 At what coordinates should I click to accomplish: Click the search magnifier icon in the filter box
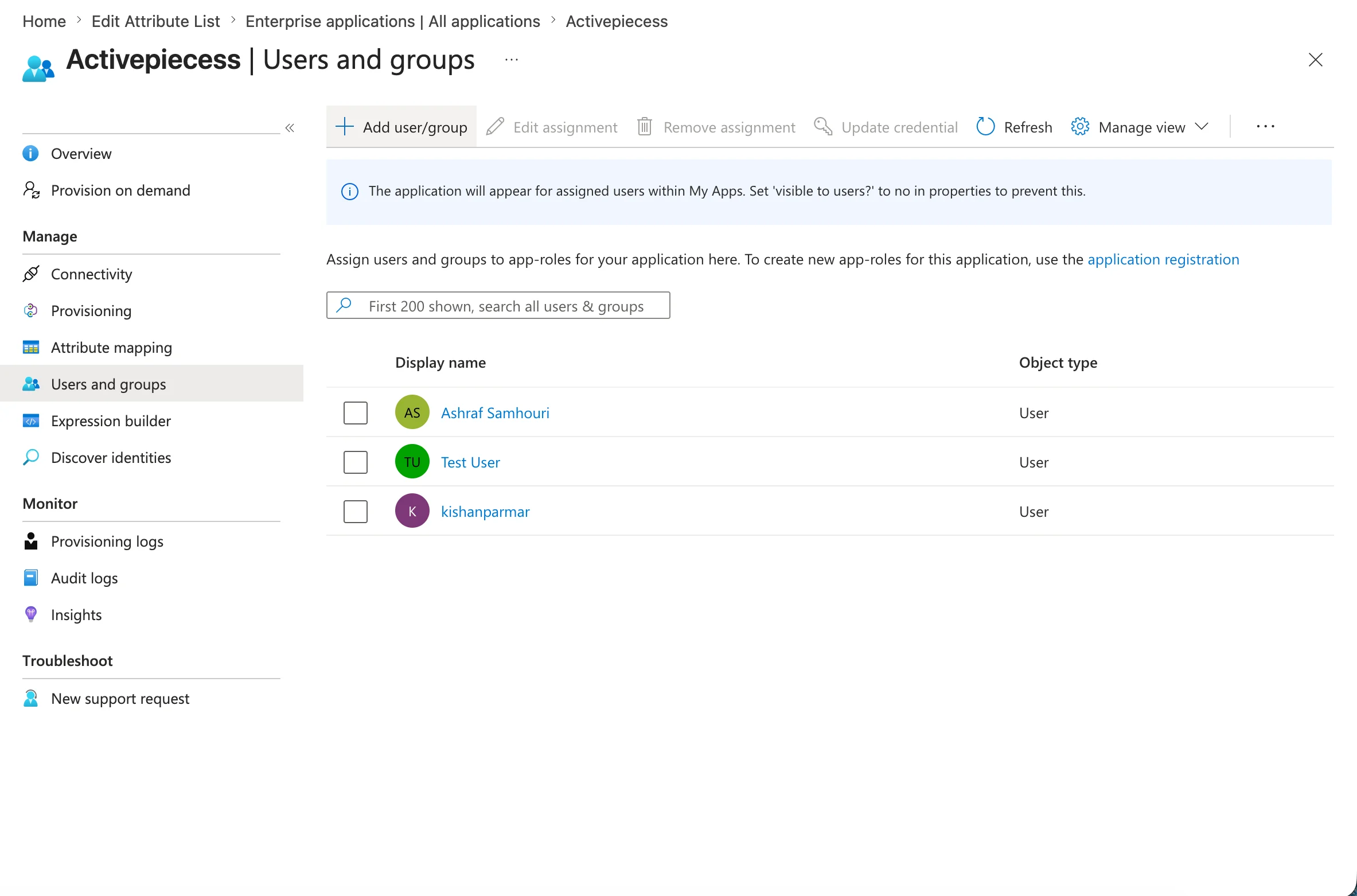click(344, 305)
